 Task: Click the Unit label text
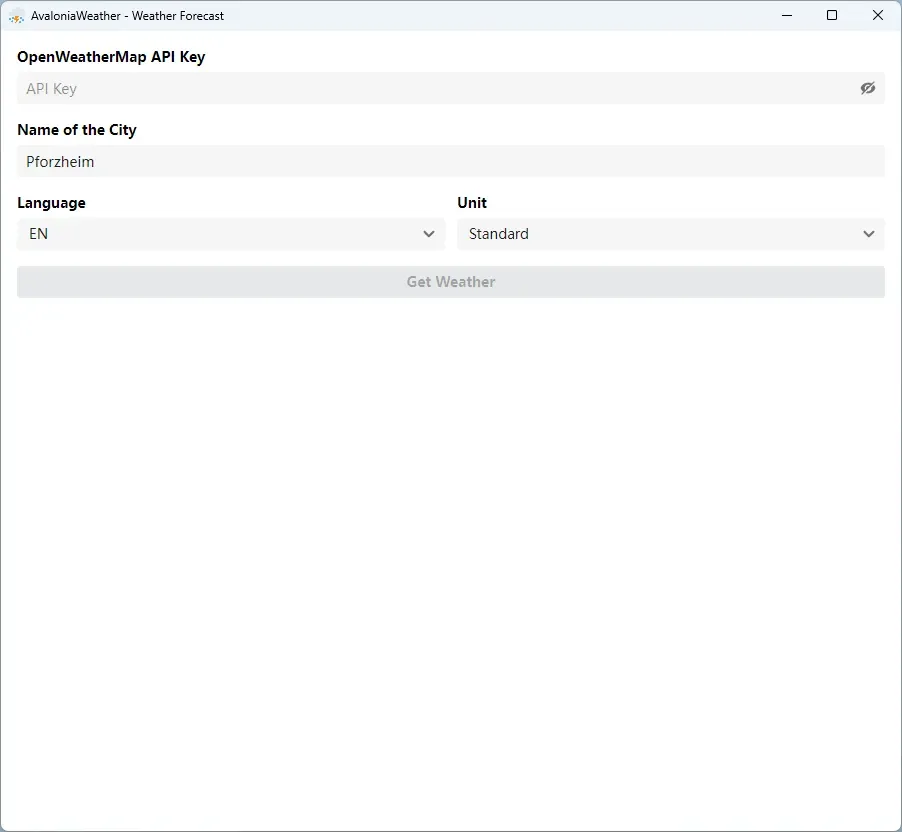point(472,203)
